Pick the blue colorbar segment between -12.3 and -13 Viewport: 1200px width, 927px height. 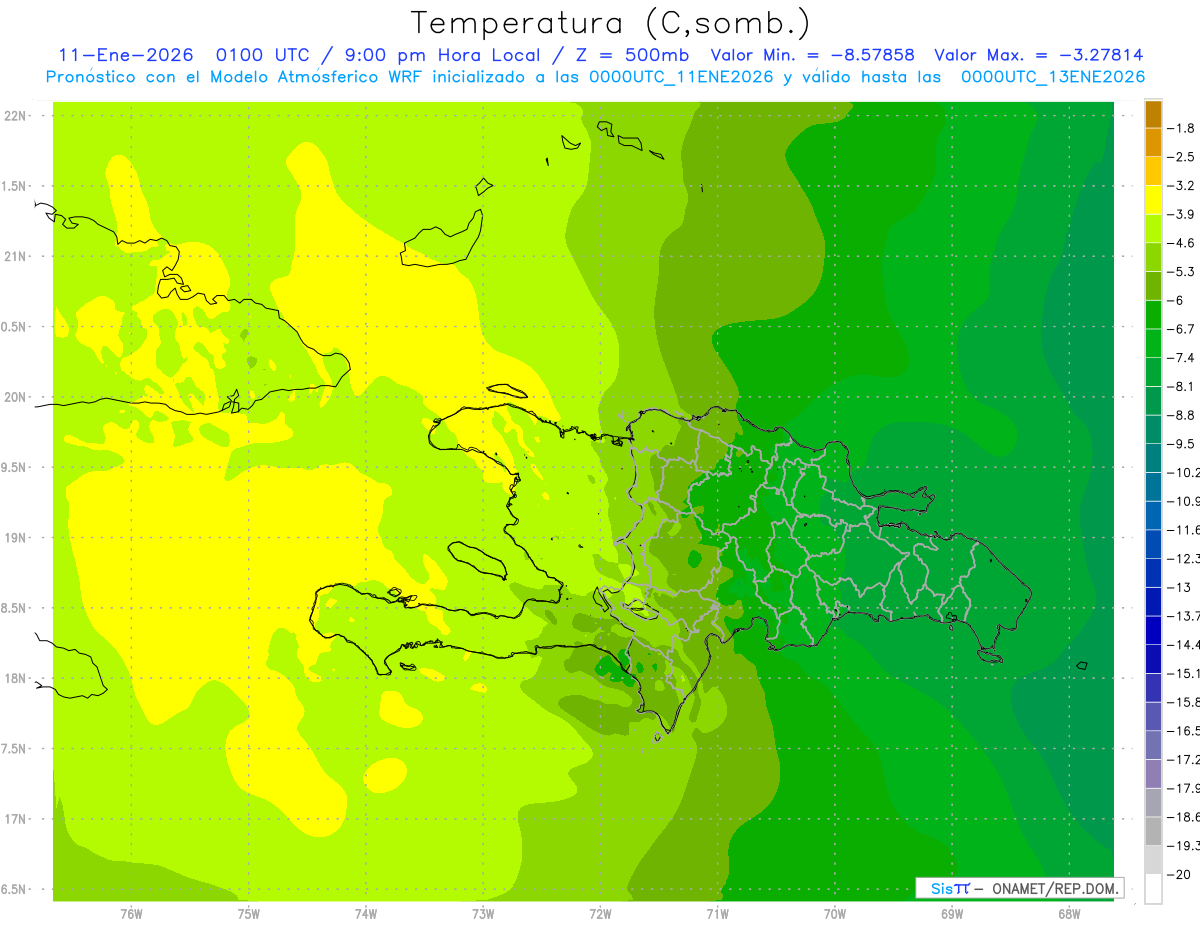click(x=1153, y=573)
